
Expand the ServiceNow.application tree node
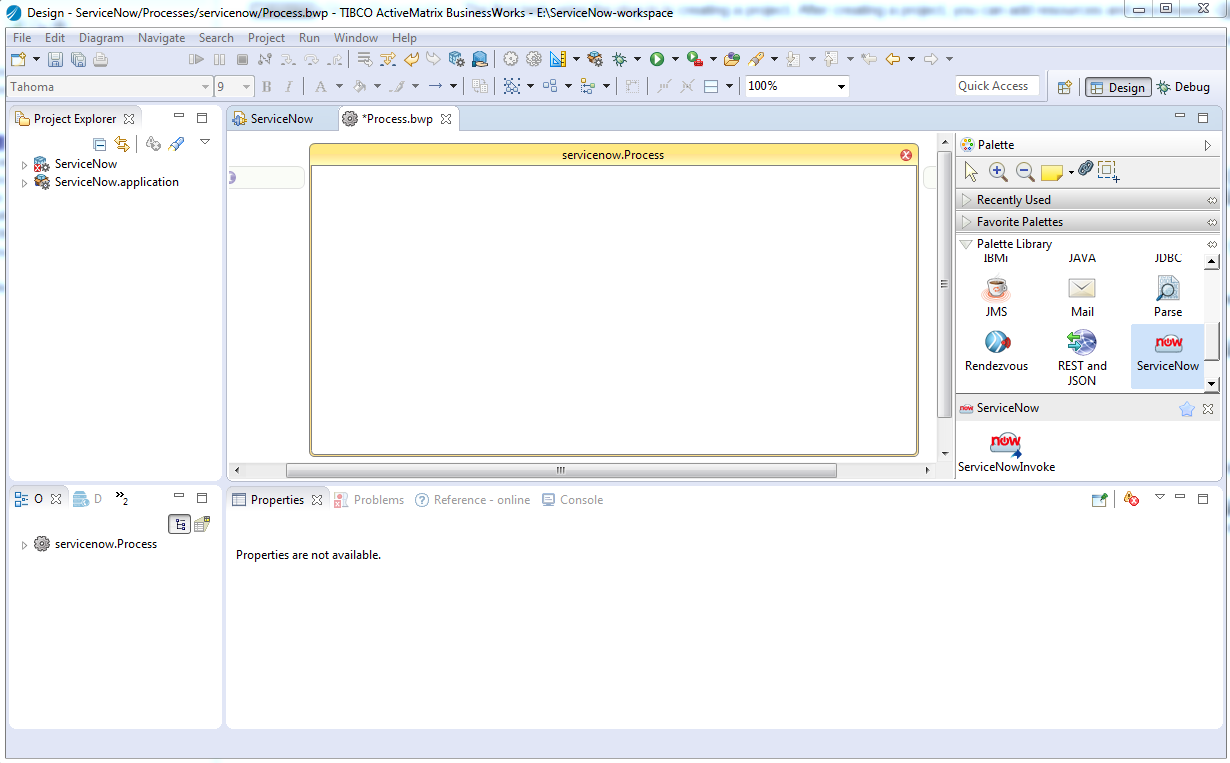coord(25,183)
